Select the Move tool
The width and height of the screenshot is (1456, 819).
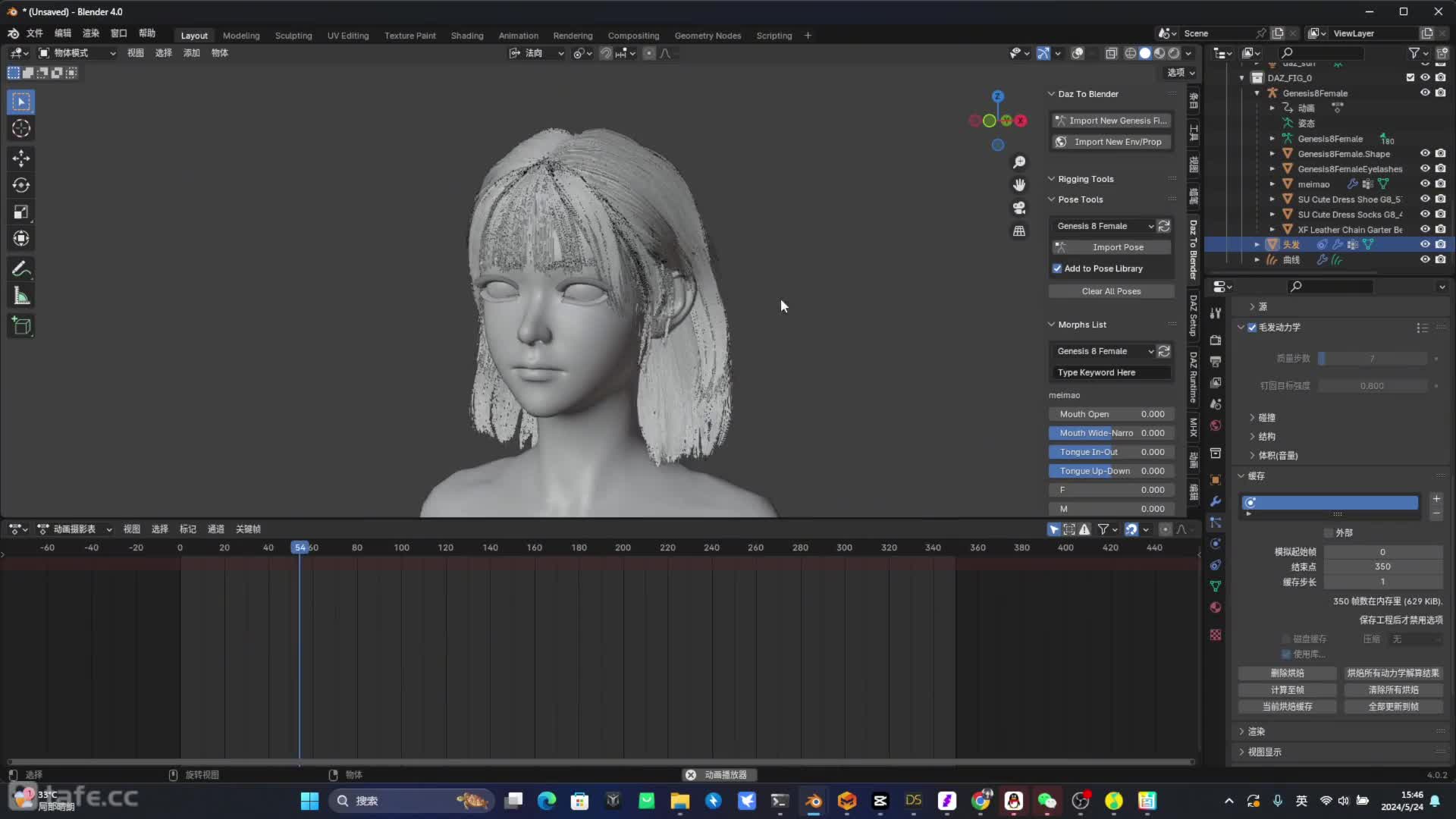(21, 158)
